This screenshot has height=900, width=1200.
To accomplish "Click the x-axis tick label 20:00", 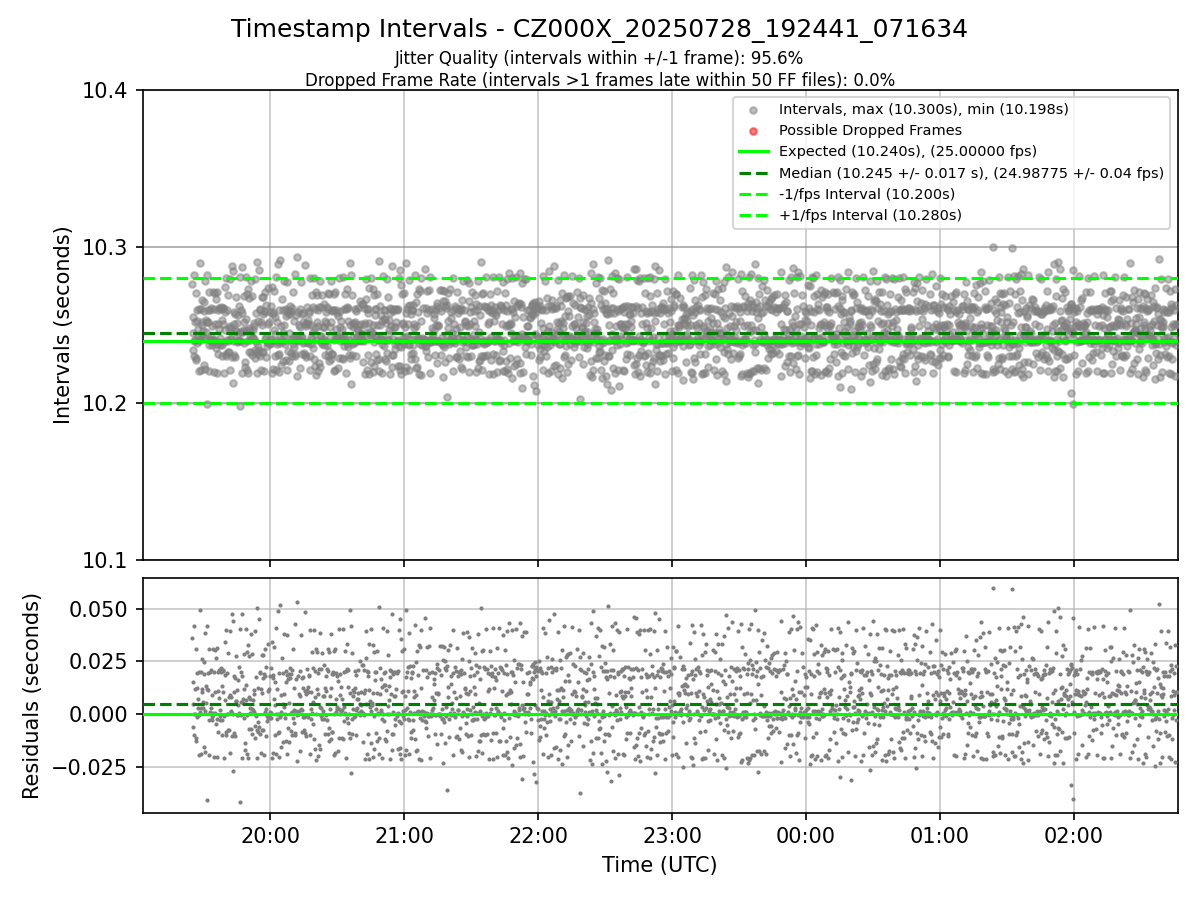I will pyautogui.click(x=270, y=834).
